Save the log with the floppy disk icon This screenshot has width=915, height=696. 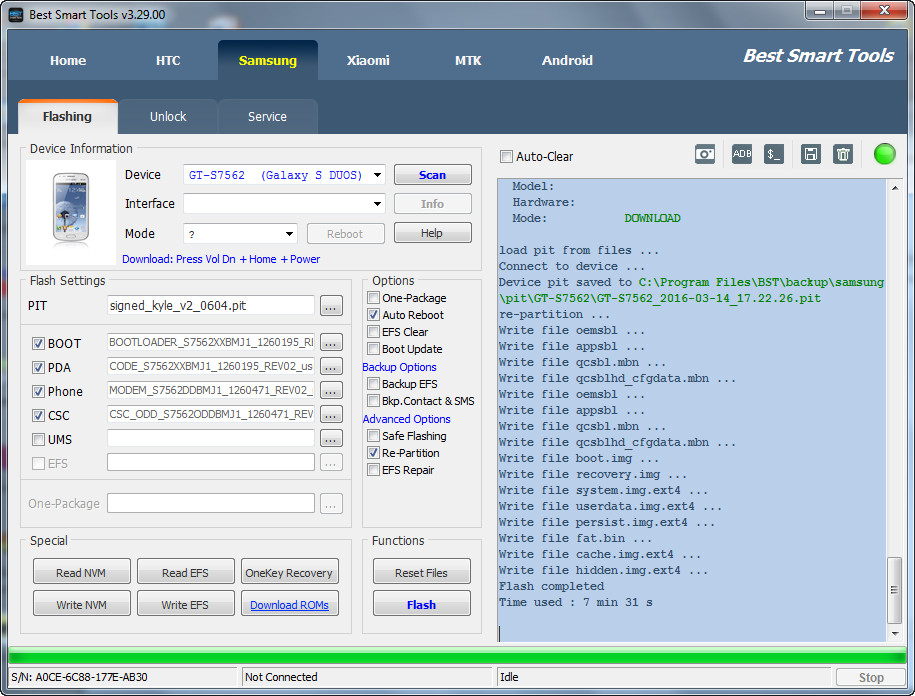click(x=811, y=154)
